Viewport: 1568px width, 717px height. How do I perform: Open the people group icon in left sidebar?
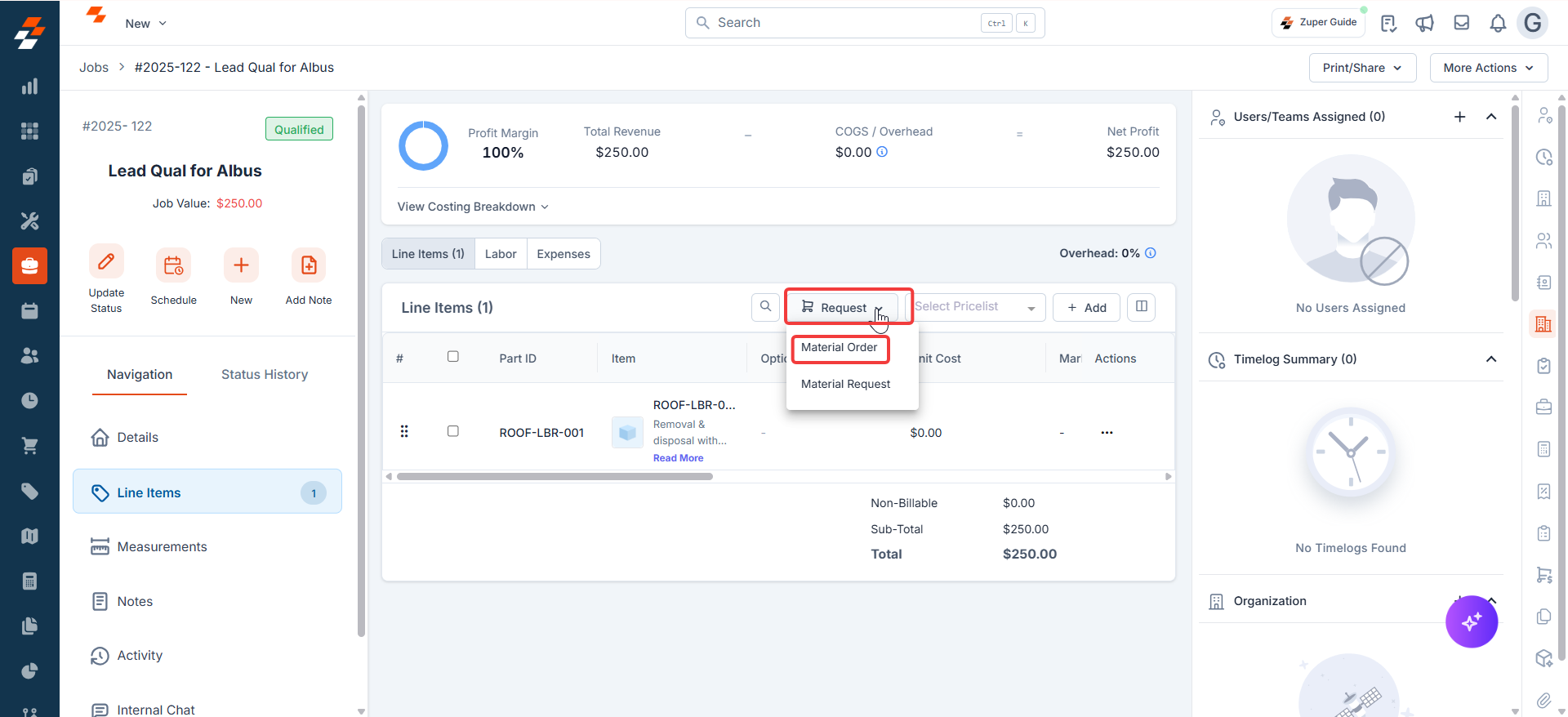pos(29,356)
